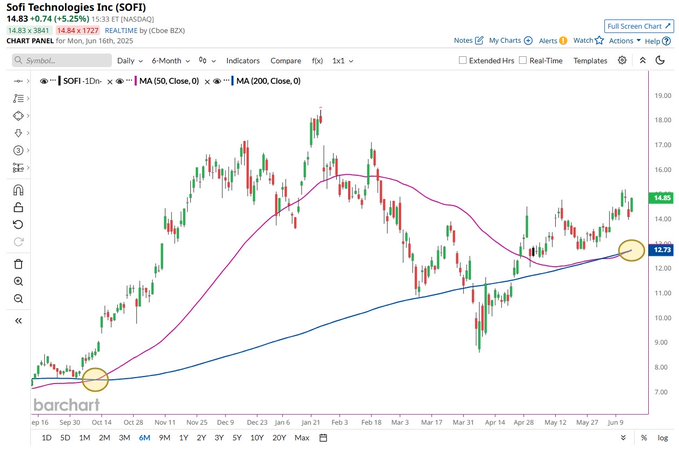Tick the Real-Time checkbox
Viewport: 679px width, 449px height.
click(524, 61)
